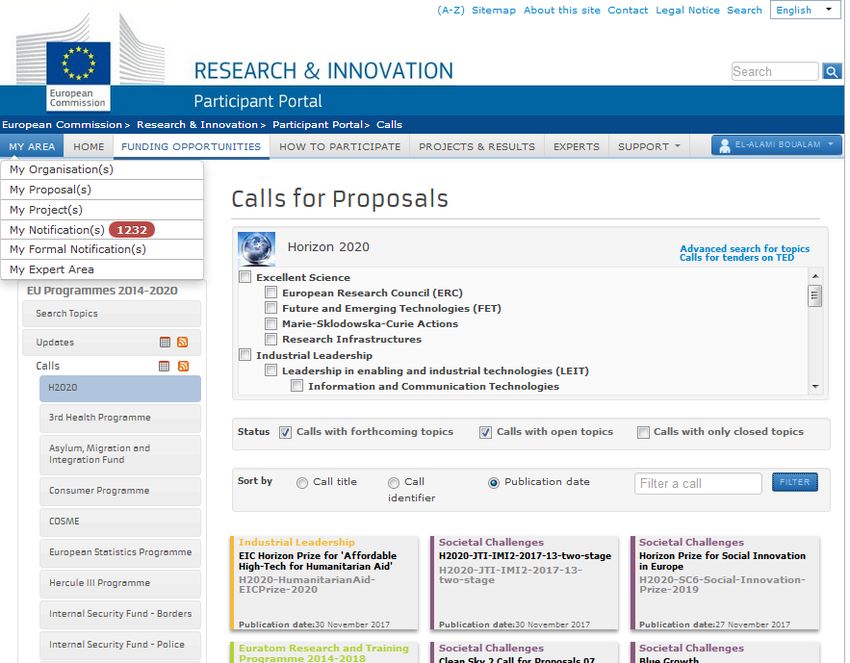Screen dimensions: 850x663
Task: Select 3rd Health Programme in sidebar
Action: pos(120,418)
